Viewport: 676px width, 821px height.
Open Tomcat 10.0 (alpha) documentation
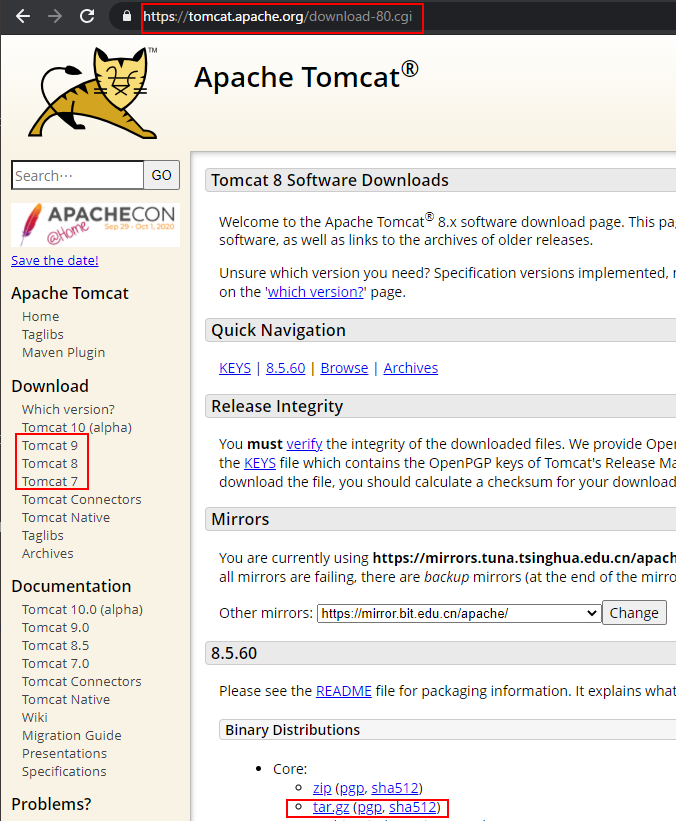coord(82,609)
